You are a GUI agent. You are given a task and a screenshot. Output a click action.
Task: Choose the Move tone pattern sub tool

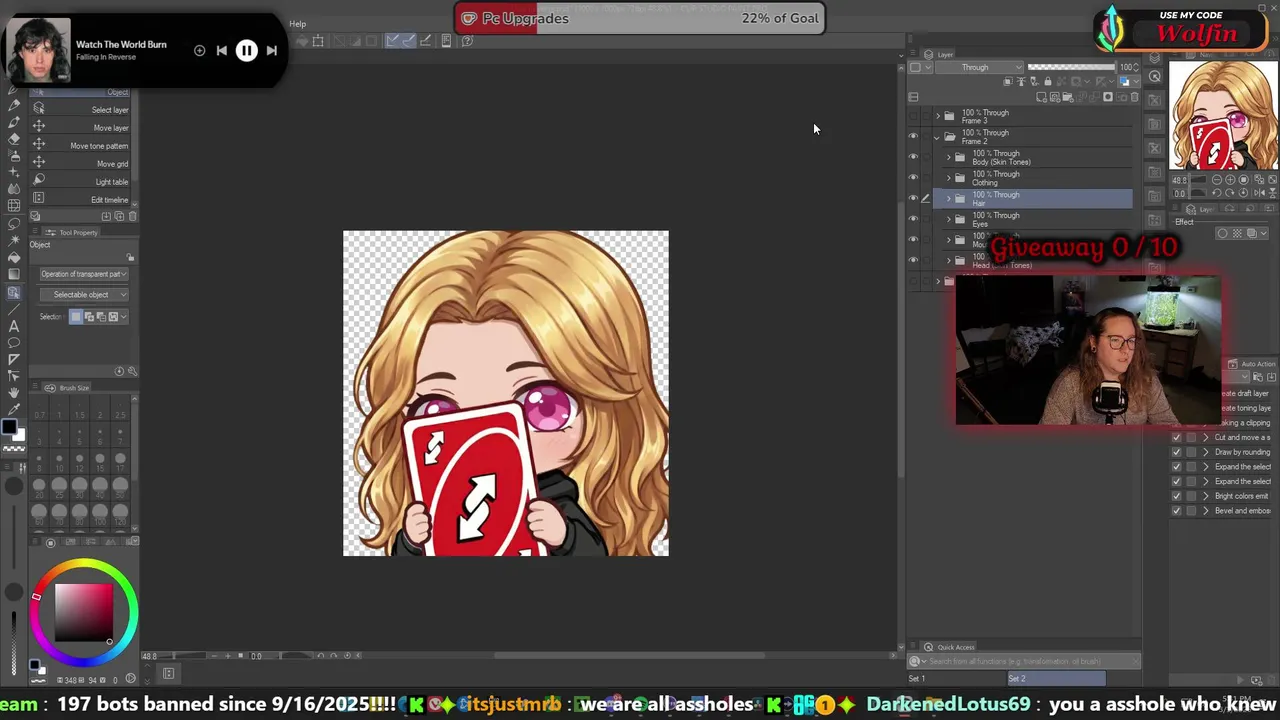82,146
